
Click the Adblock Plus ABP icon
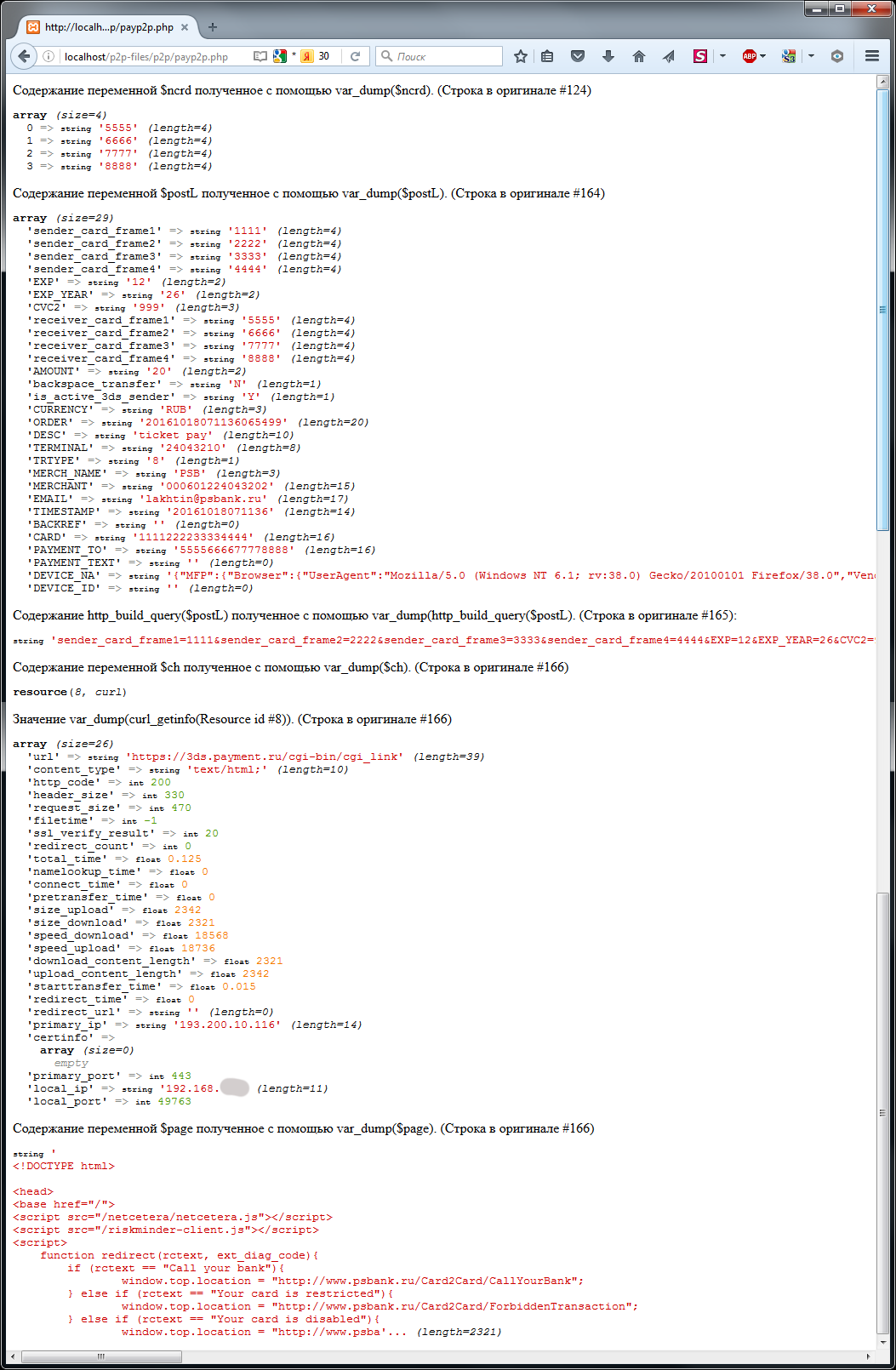pyautogui.click(x=750, y=56)
